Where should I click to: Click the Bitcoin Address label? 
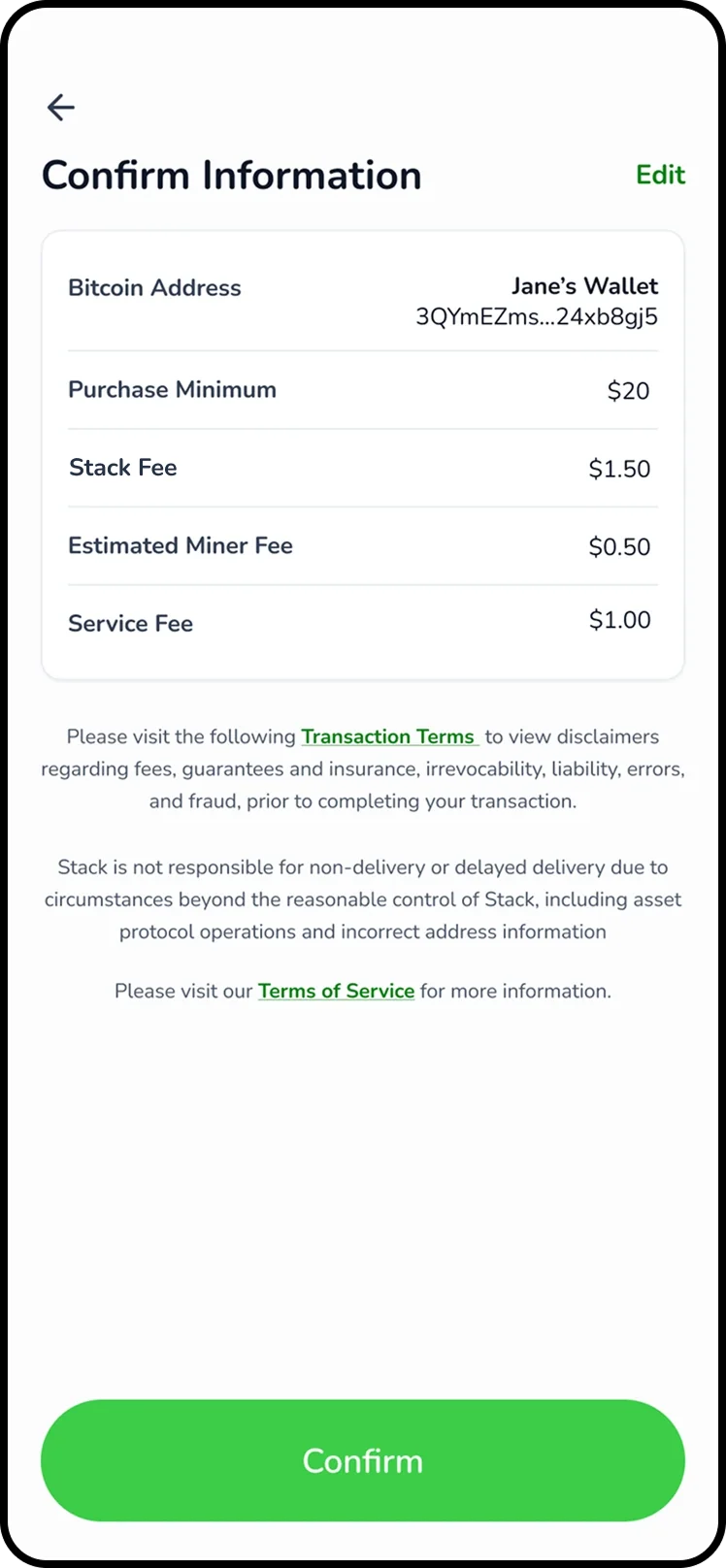pyautogui.click(x=154, y=288)
